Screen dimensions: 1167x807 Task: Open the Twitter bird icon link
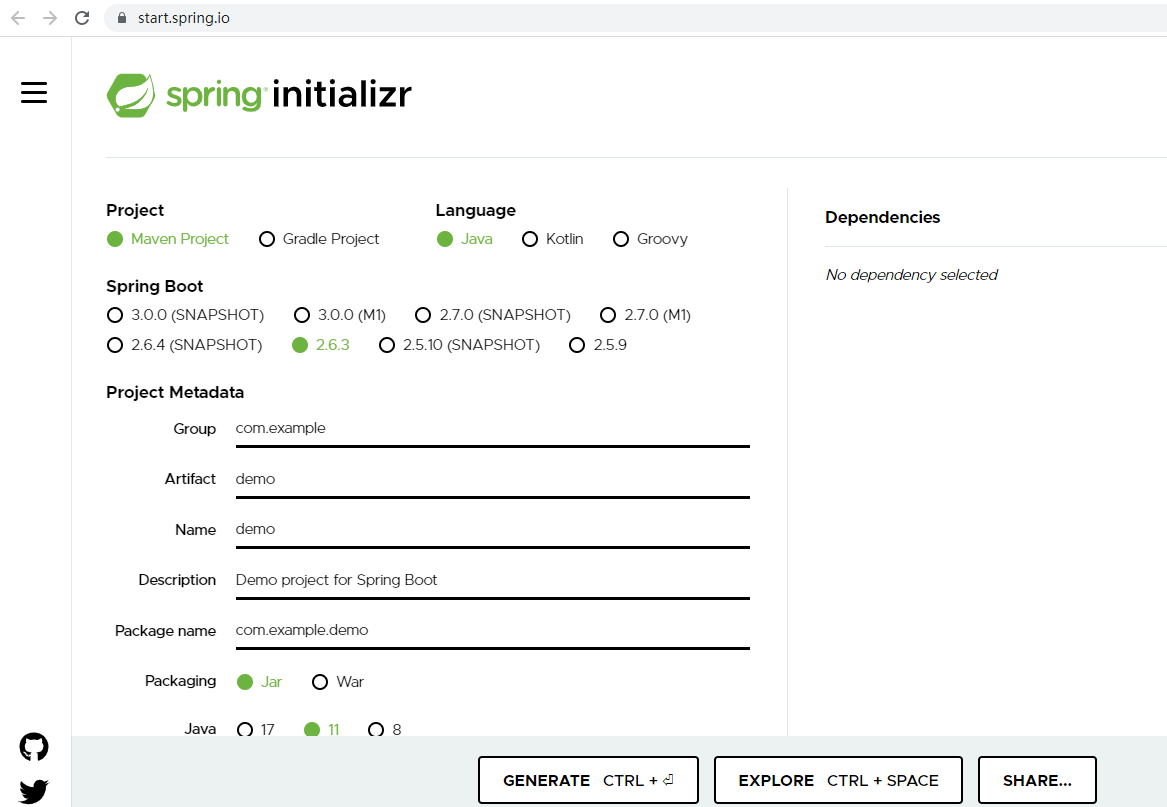coord(33,791)
